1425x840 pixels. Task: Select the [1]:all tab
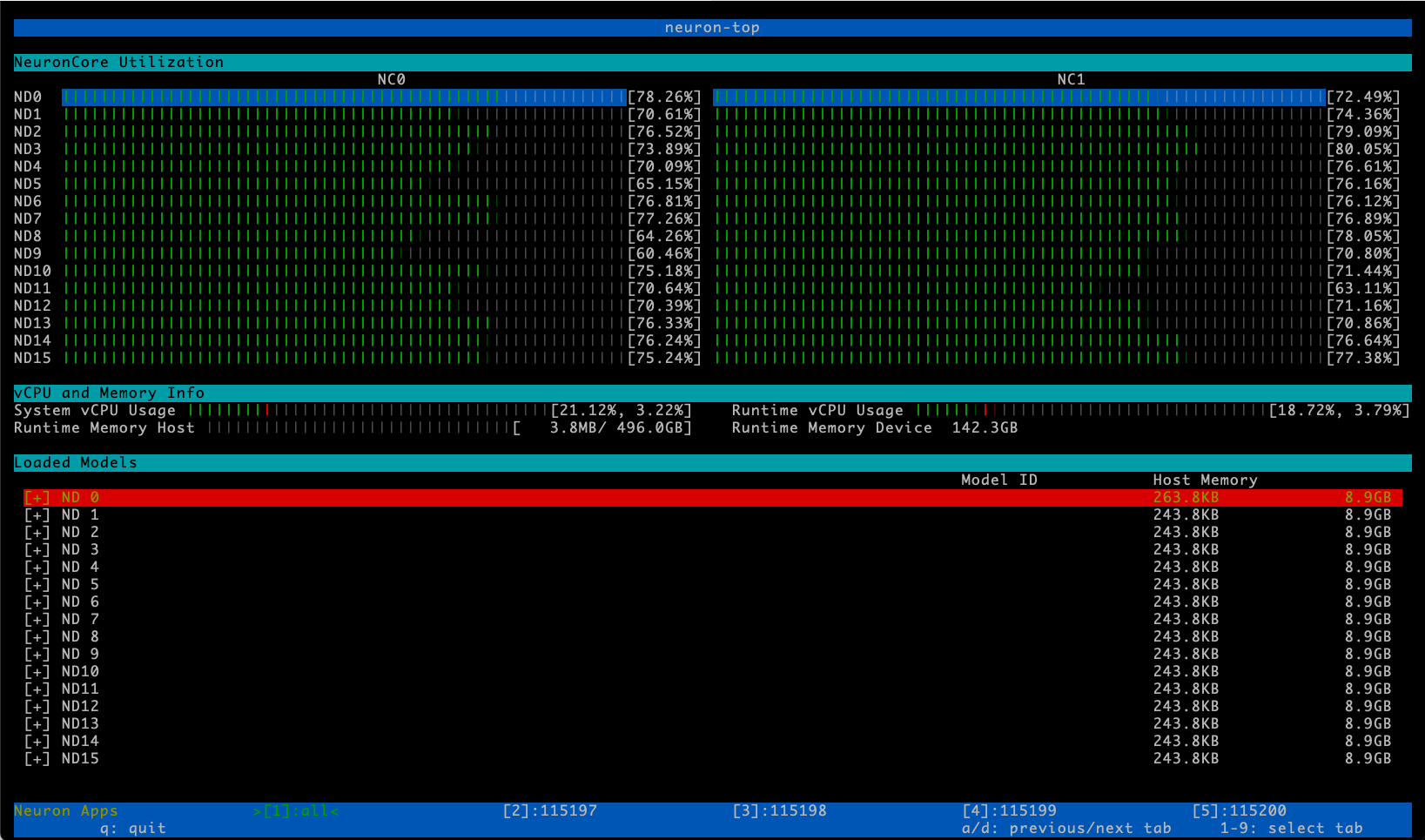296,810
